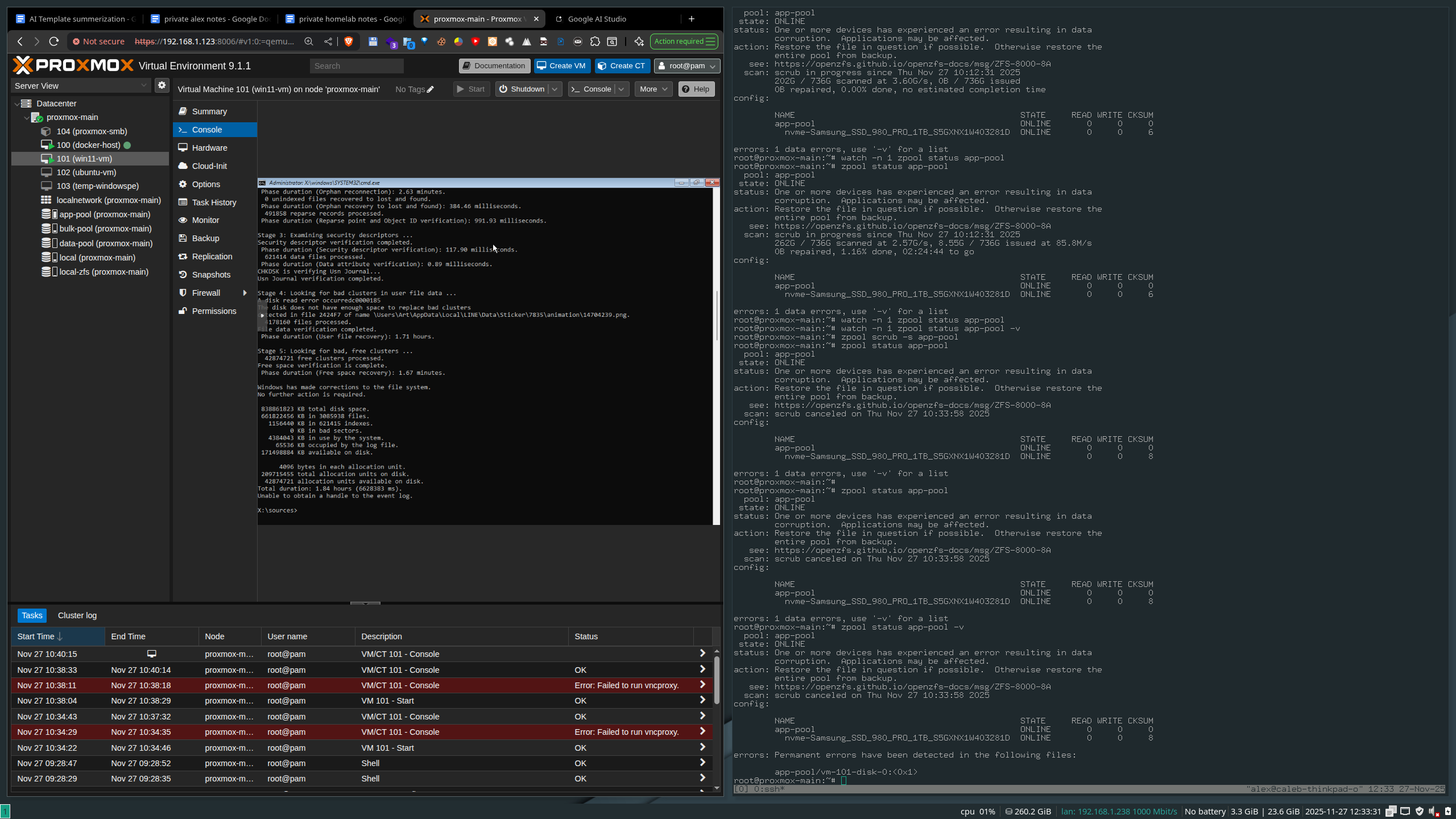Open data-pool (proxmox-main) storage
The image size is (1456, 819).
tap(106, 243)
